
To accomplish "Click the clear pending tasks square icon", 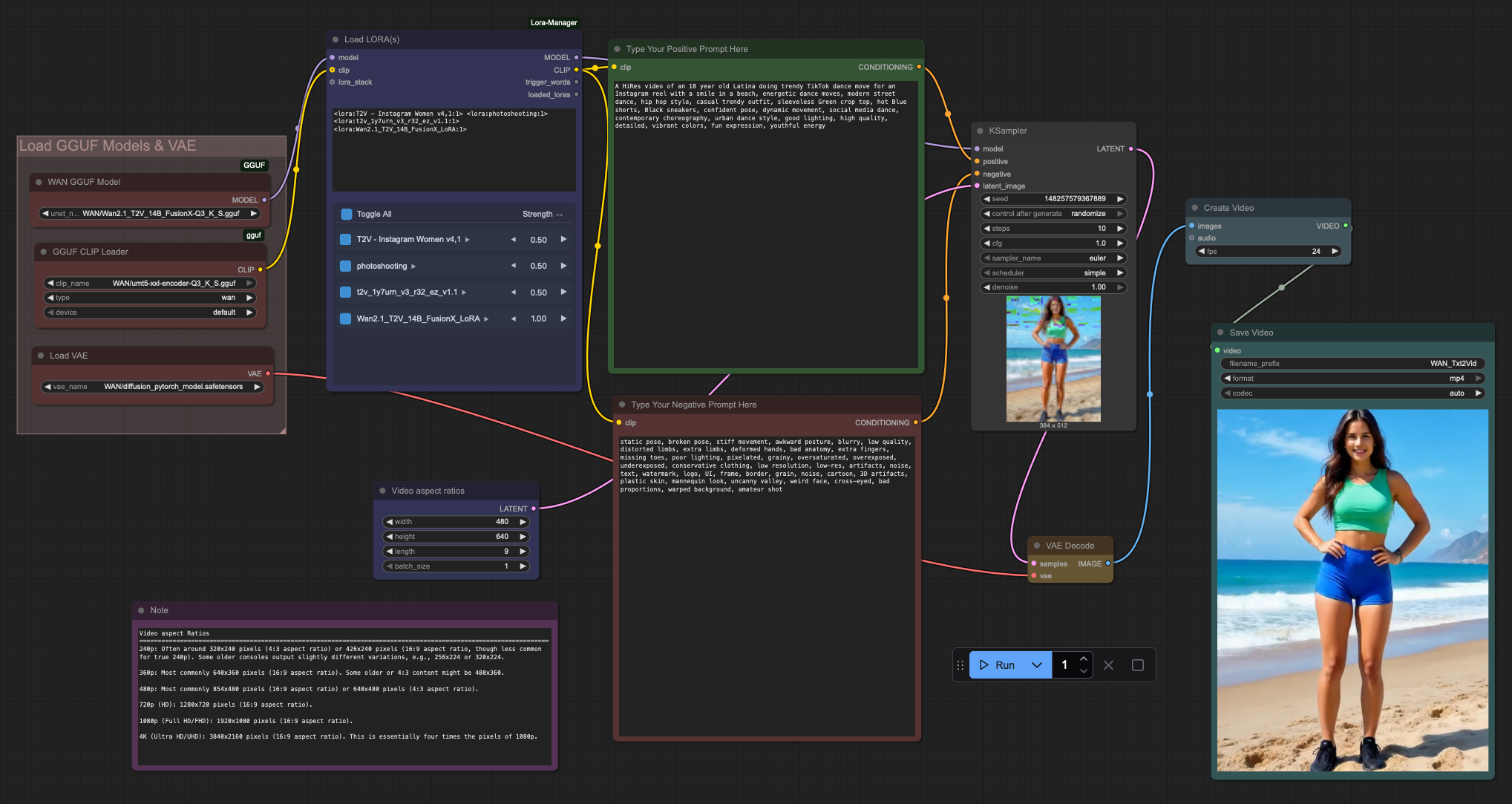I will coord(1137,665).
